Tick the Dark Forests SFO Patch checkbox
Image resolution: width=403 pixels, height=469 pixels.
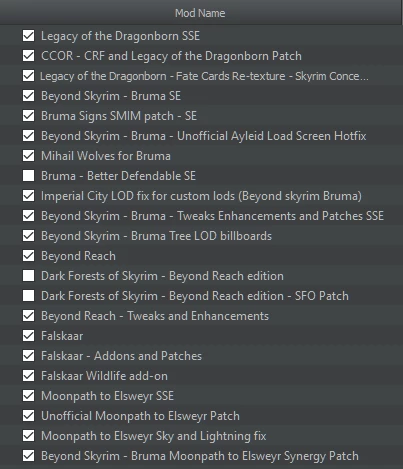[28, 295]
